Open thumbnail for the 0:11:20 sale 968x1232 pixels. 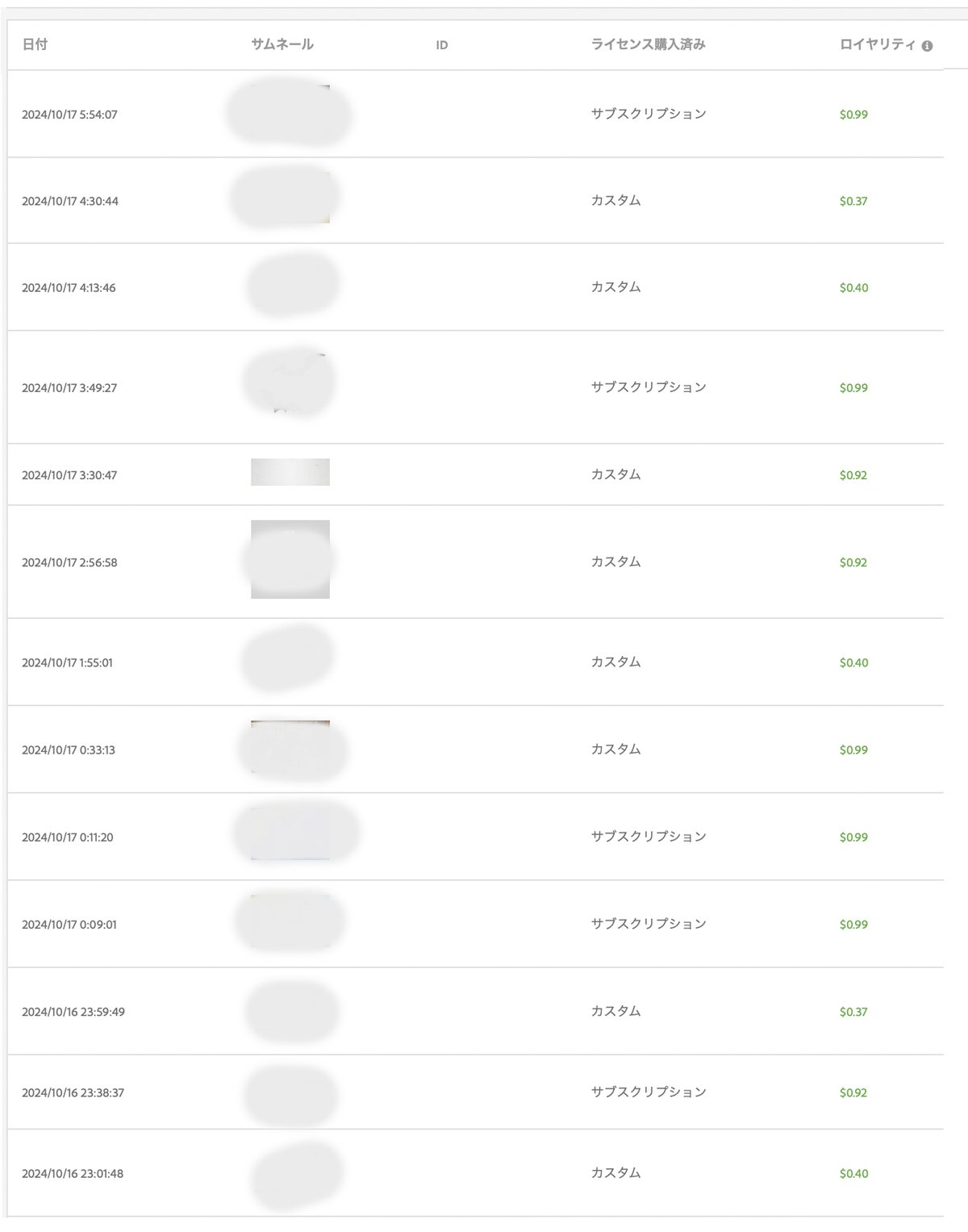pyautogui.click(x=290, y=833)
